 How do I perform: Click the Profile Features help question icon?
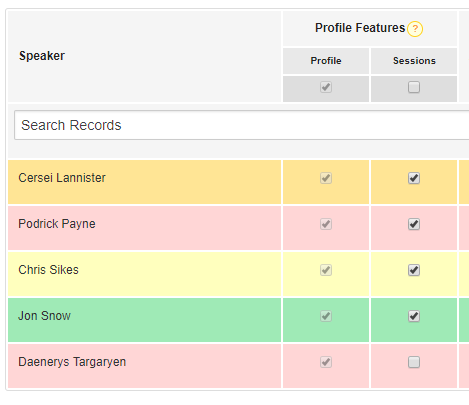point(415,29)
